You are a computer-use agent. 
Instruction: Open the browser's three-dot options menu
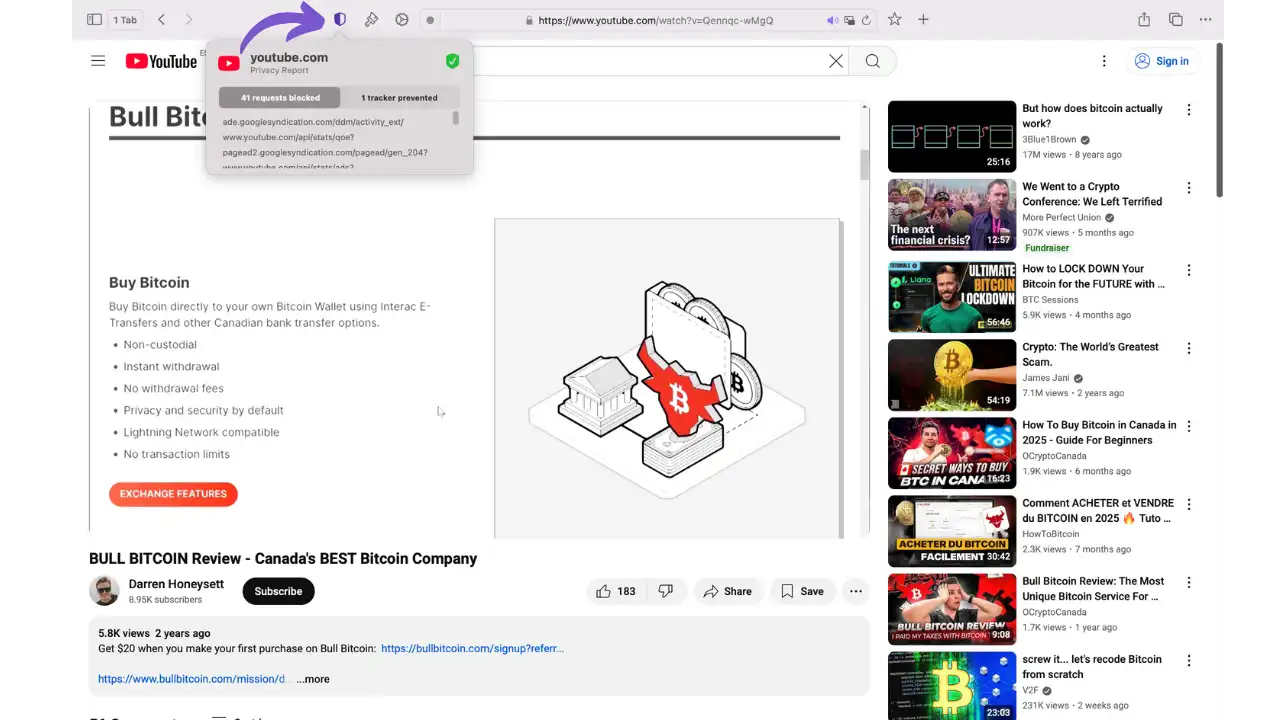[1205, 19]
